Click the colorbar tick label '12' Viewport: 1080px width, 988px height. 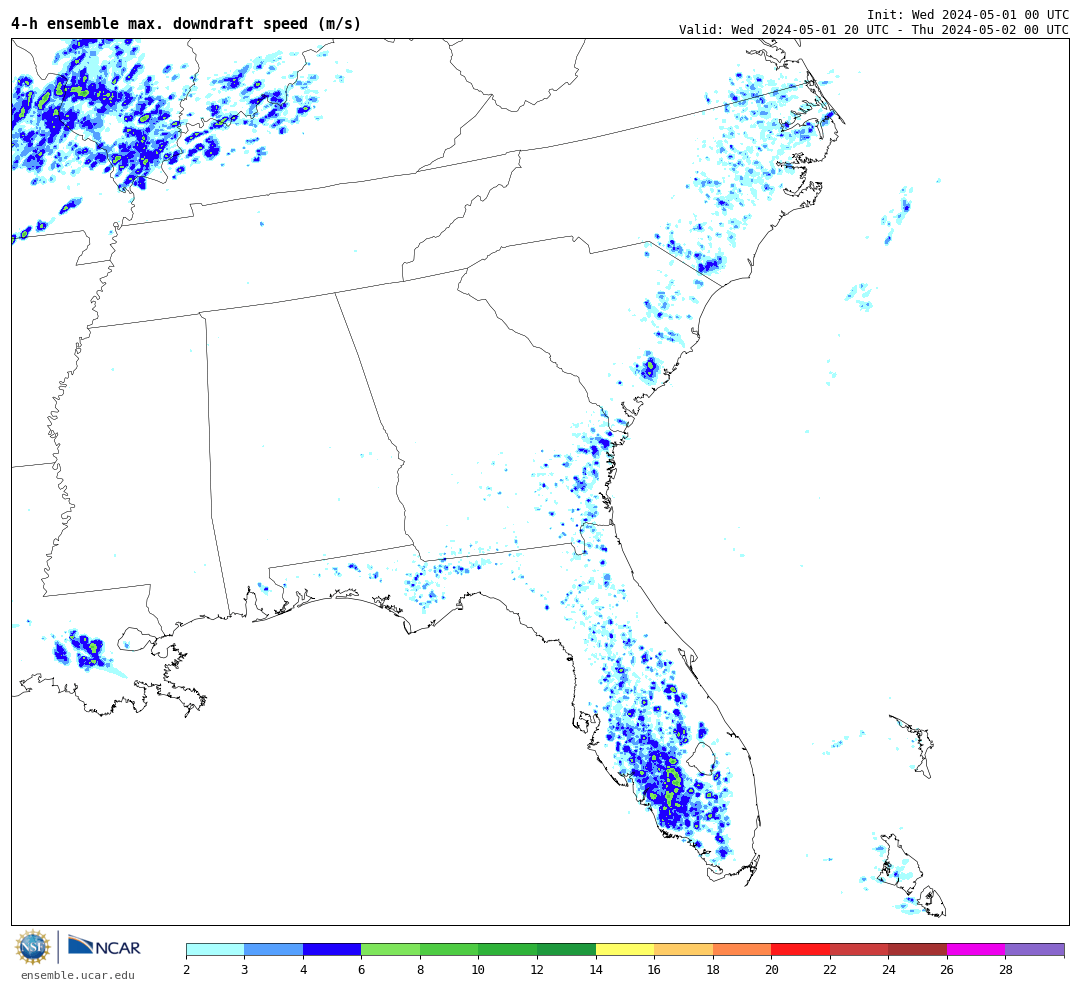coord(537,969)
